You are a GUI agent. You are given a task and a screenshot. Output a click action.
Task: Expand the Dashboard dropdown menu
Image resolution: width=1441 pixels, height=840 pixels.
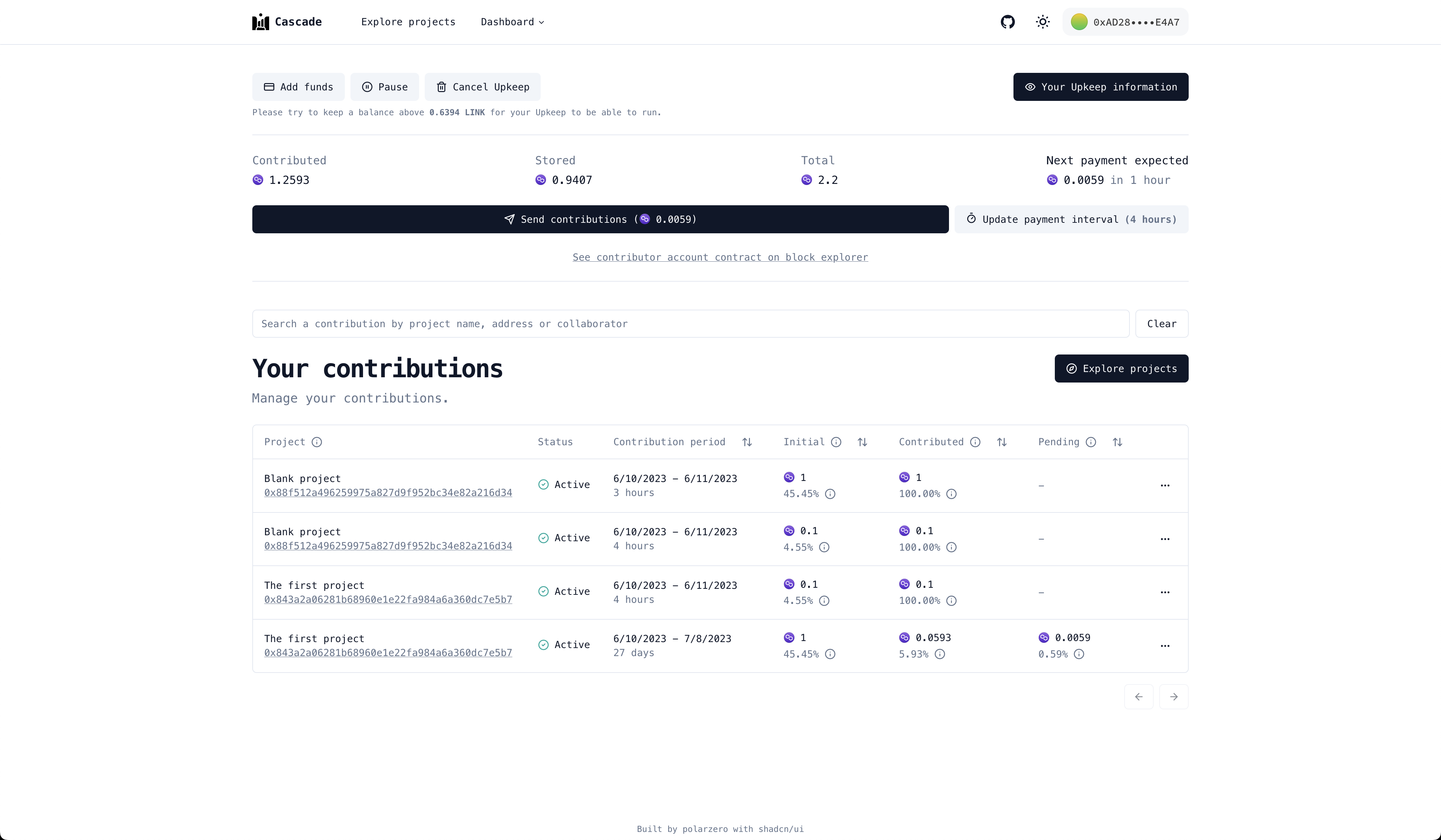(x=512, y=22)
